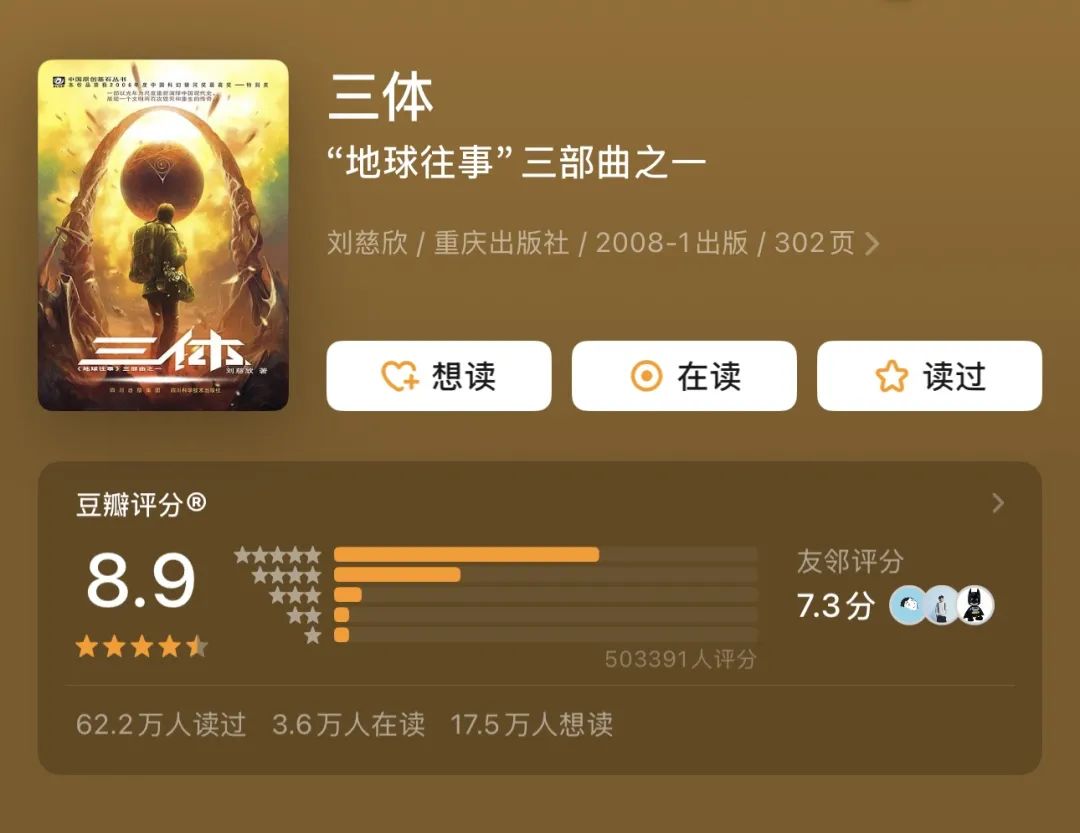
Task: Mark the book as 读过
Action: (x=929, y=376)
